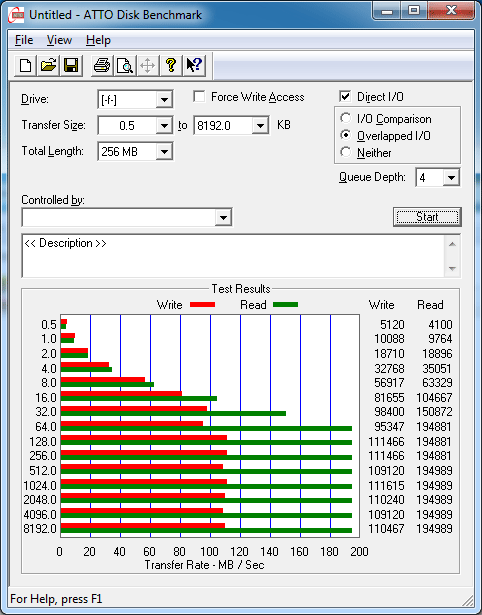Open the File menu
The width and height of the screenshot is (482, 615).
[x=24, y=40]
